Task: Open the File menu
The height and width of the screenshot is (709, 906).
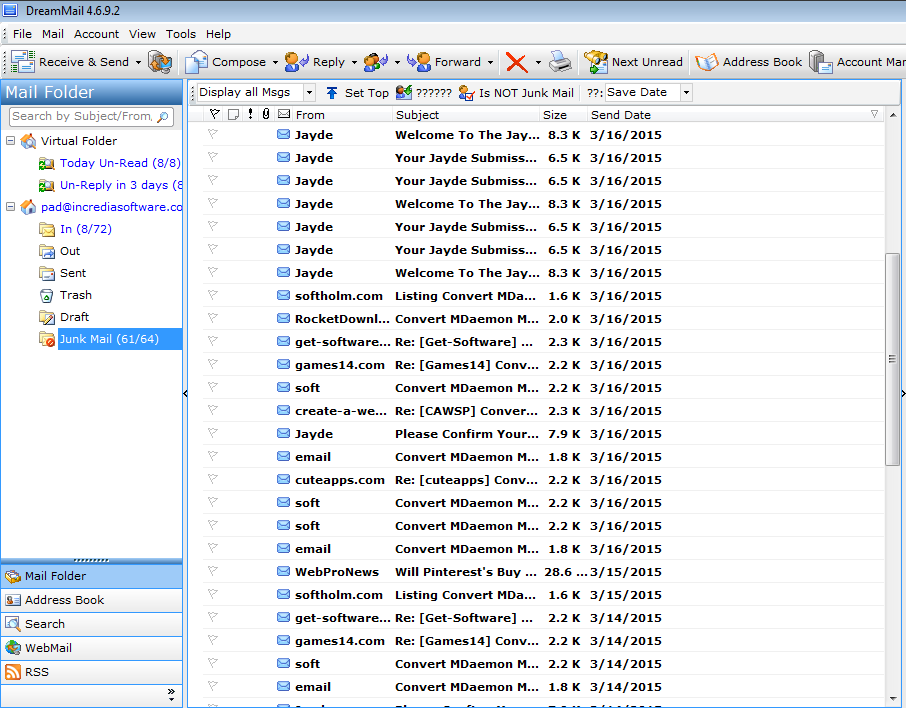Action: [22, 34]
